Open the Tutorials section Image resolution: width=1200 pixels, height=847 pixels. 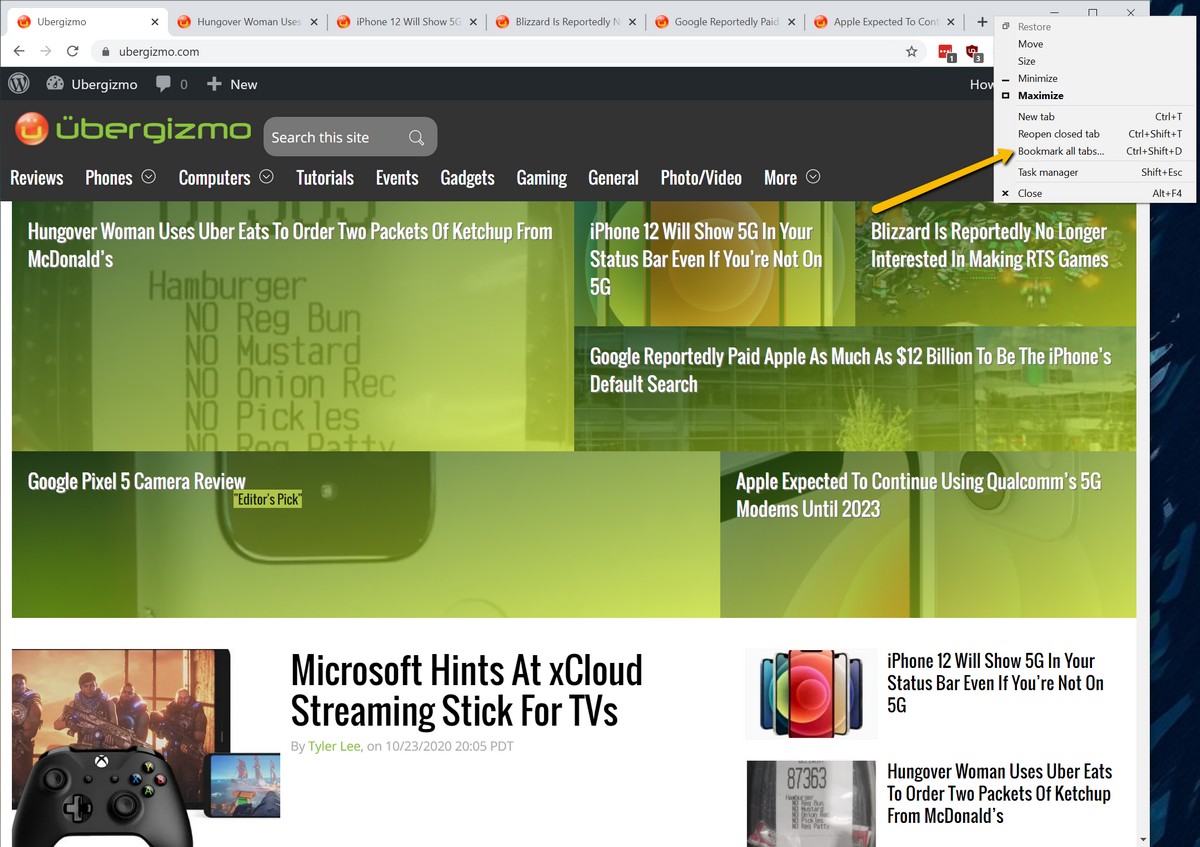pyautogui.click(x=325, y=178)
